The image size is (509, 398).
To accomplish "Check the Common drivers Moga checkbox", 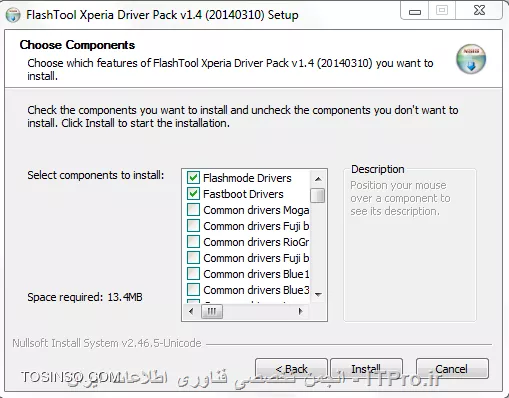I will (193, 210).
